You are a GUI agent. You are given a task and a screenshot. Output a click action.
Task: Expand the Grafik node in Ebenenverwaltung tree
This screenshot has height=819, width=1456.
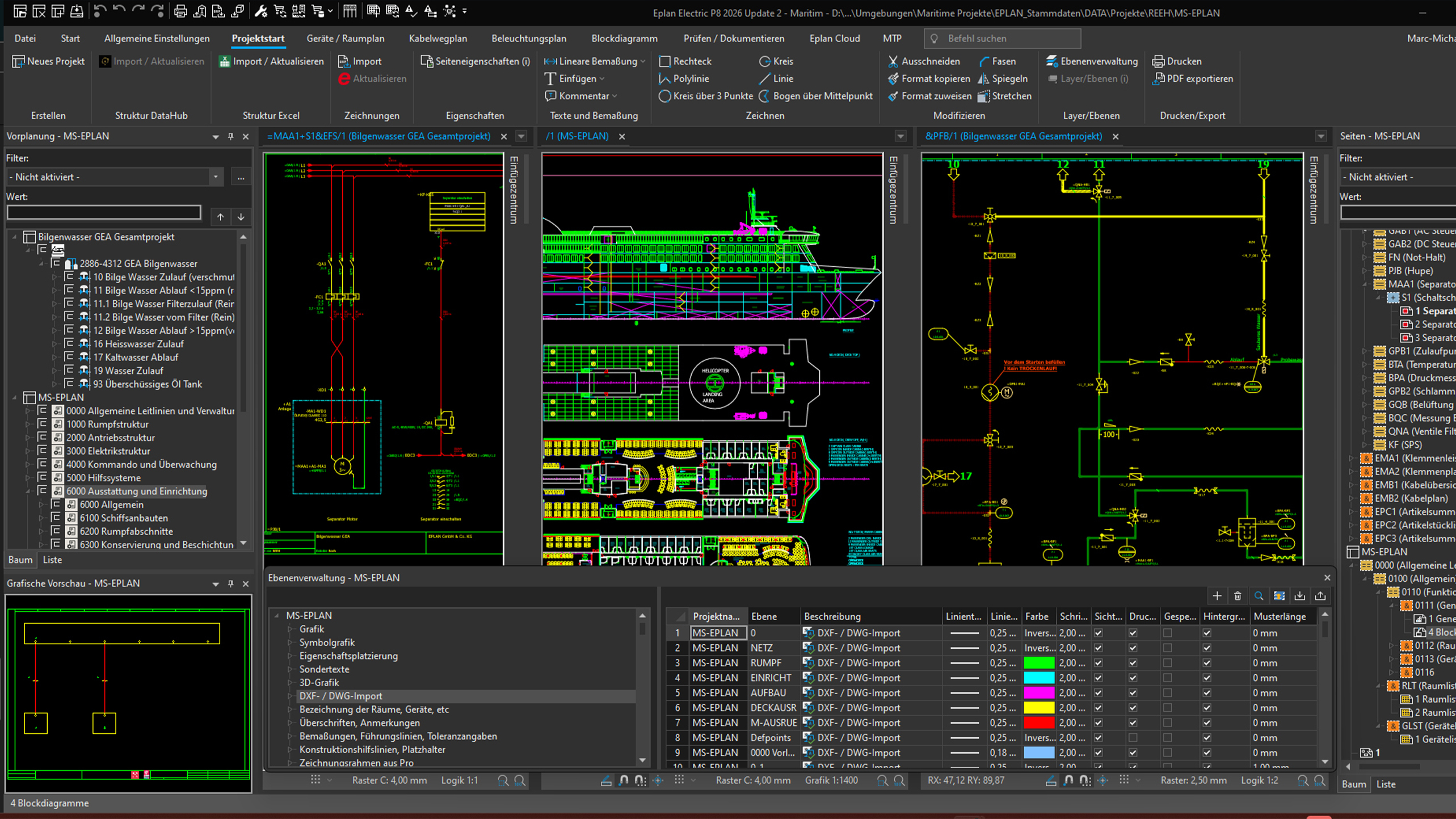290,629
